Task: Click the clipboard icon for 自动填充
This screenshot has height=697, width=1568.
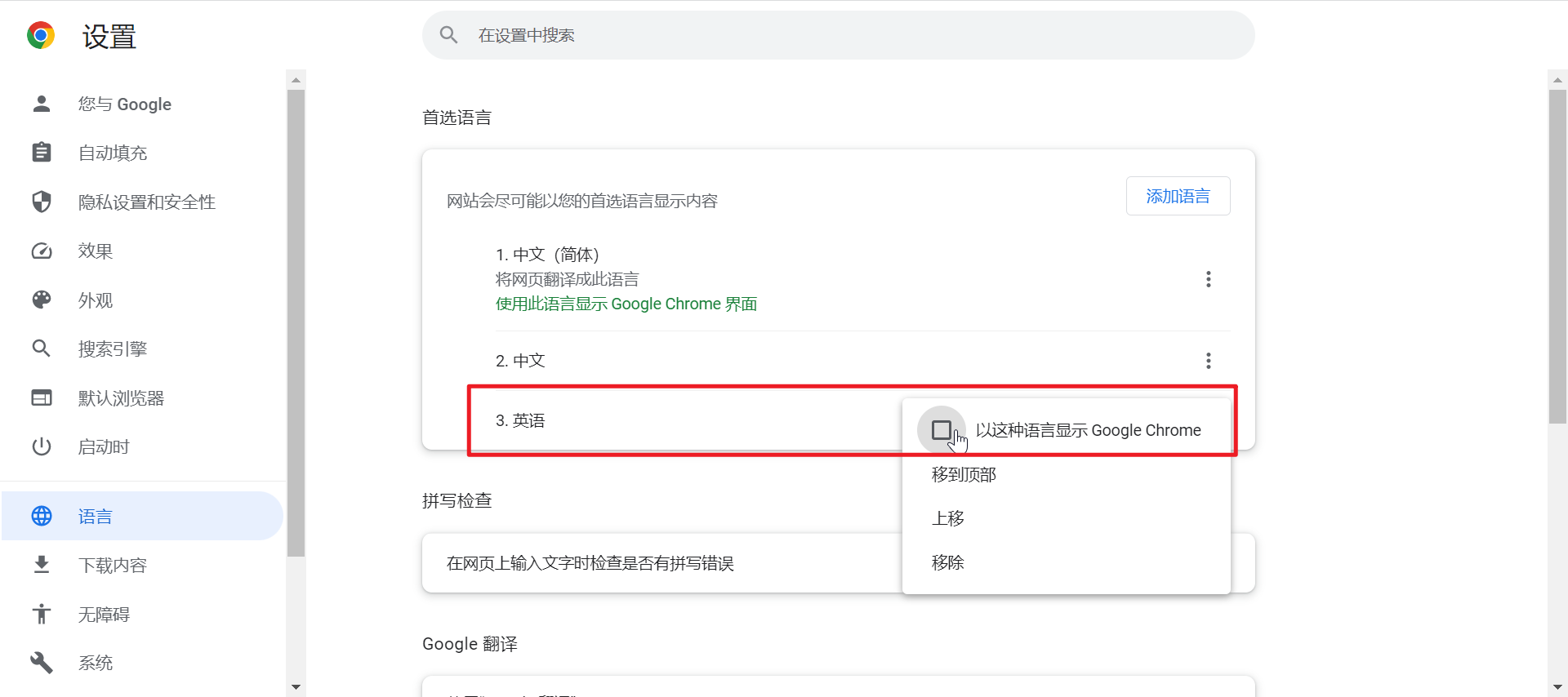Action: 42,153
